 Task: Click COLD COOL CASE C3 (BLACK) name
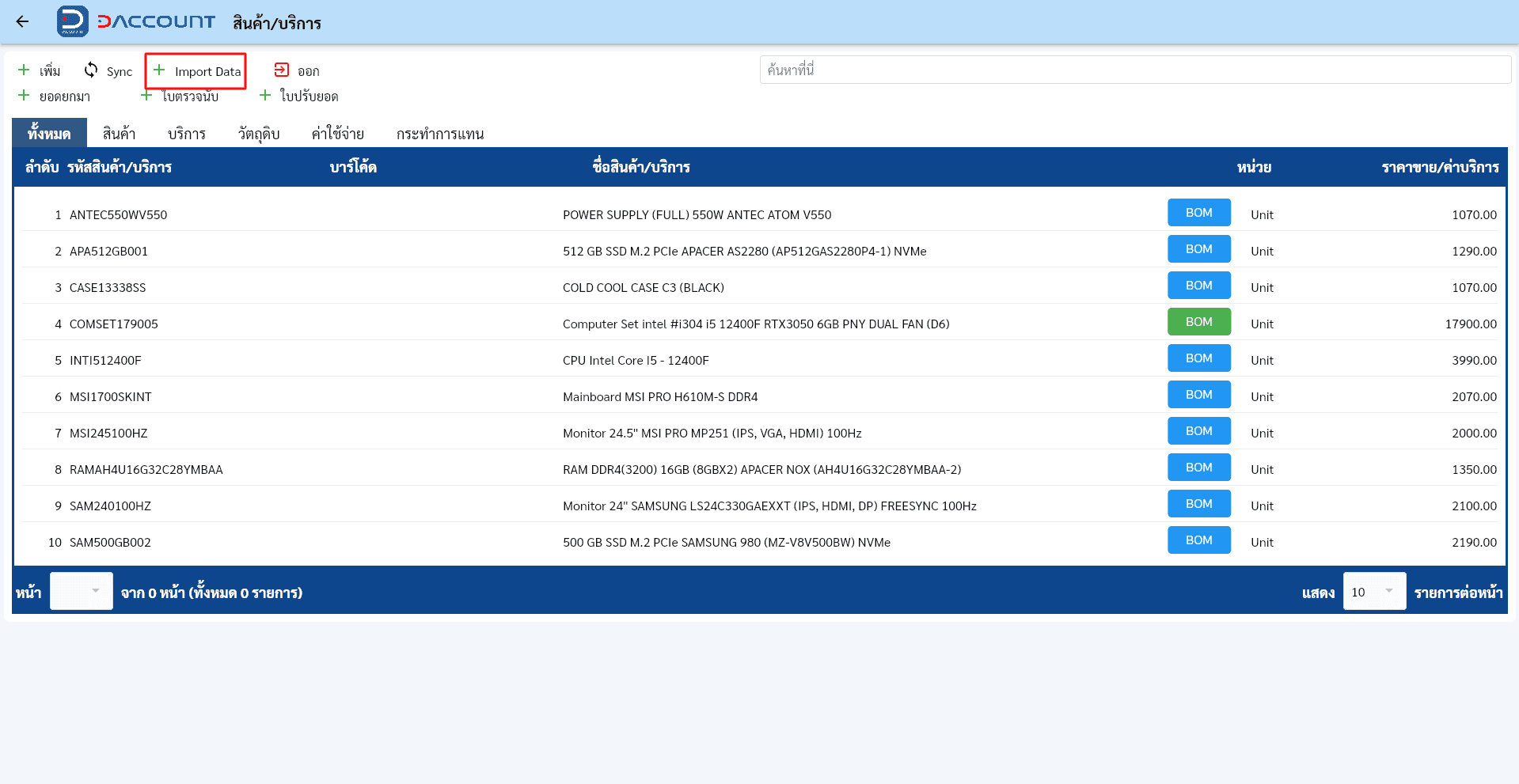(x=644, y=288)
